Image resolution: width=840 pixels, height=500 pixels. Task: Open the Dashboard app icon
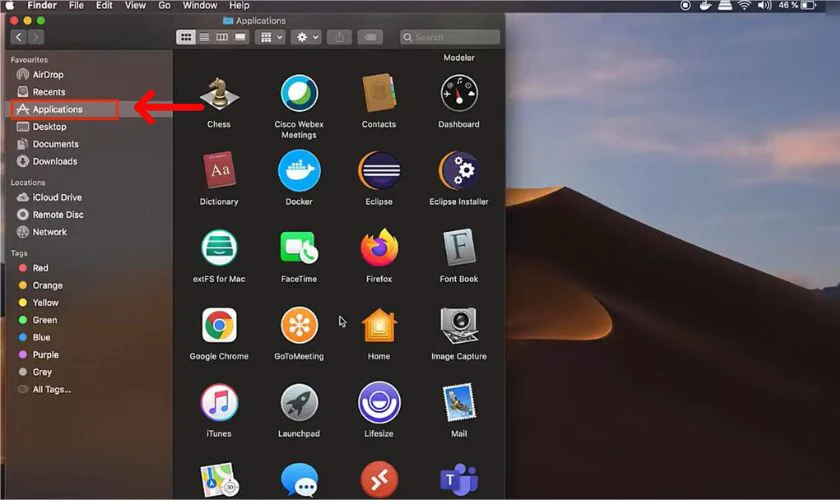[x=459, y=94]
